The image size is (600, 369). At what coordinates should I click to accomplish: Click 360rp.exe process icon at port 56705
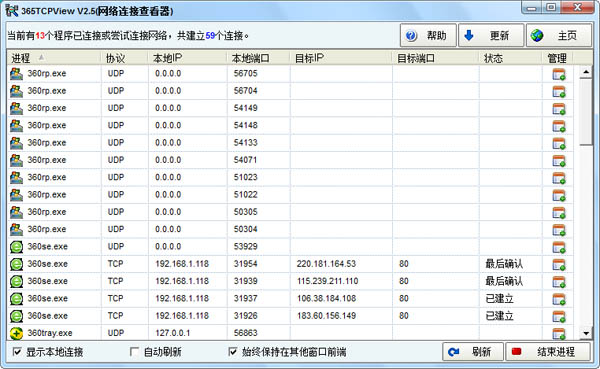click(16, 73)
